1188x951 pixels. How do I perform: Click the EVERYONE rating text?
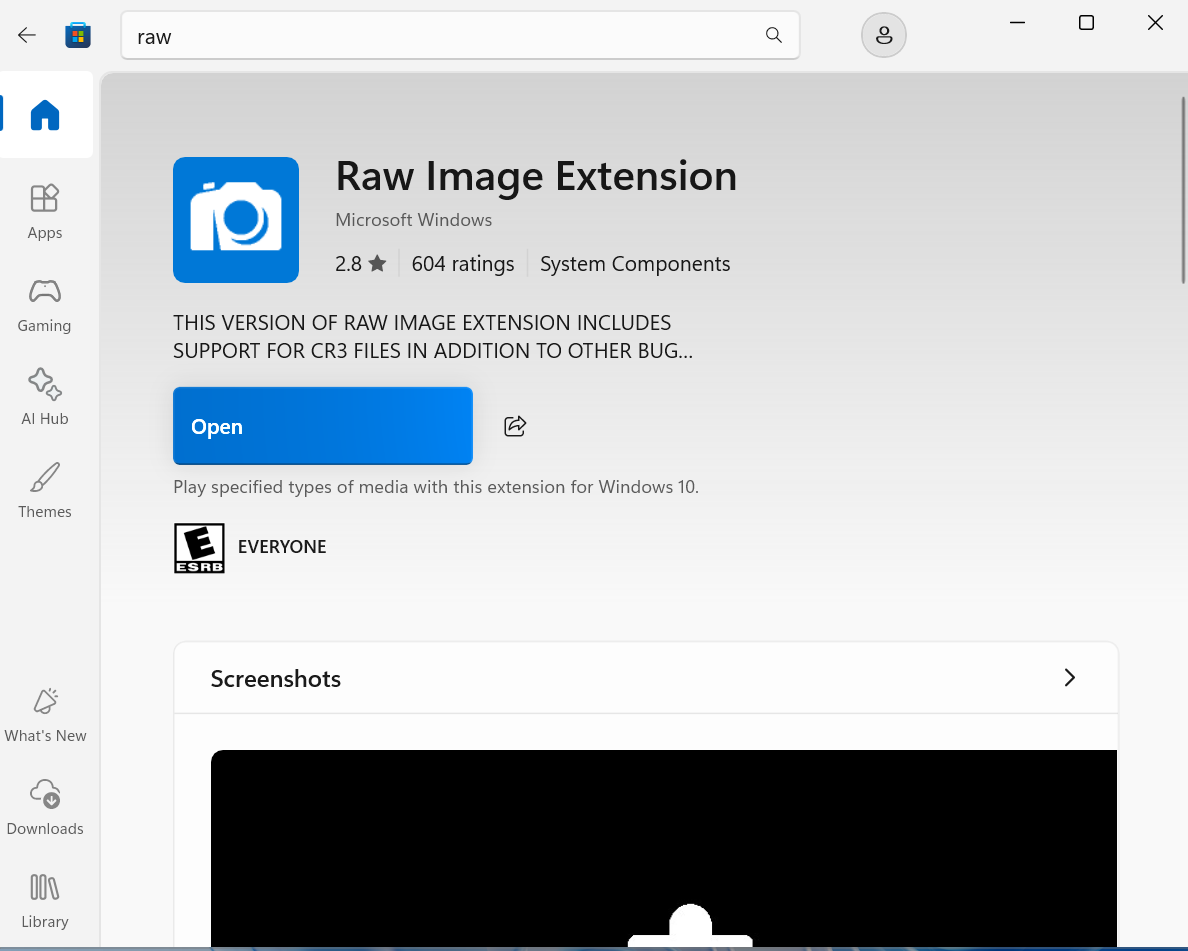pyautogui.click(x=282, y=547)
